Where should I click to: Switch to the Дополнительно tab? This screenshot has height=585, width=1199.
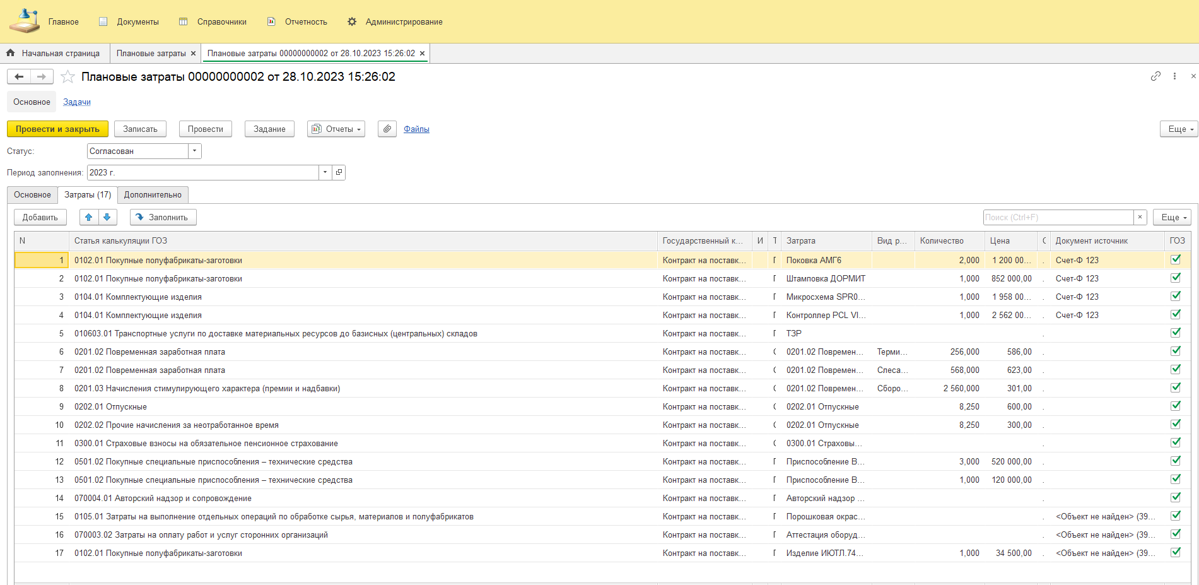pyautogui.click(x=153, y=195)
